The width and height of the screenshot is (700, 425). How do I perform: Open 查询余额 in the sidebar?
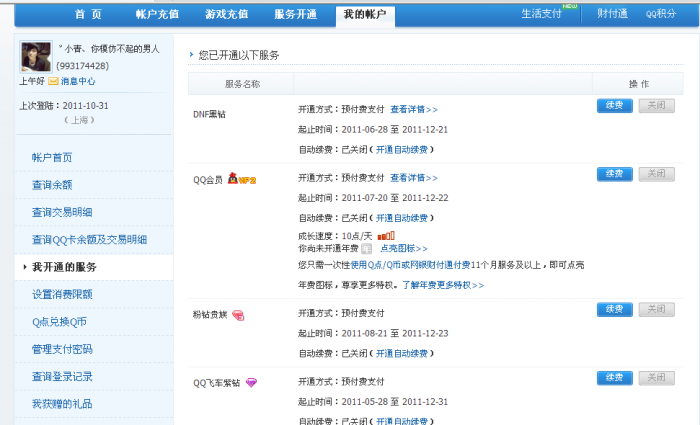[x=52, y=185]
